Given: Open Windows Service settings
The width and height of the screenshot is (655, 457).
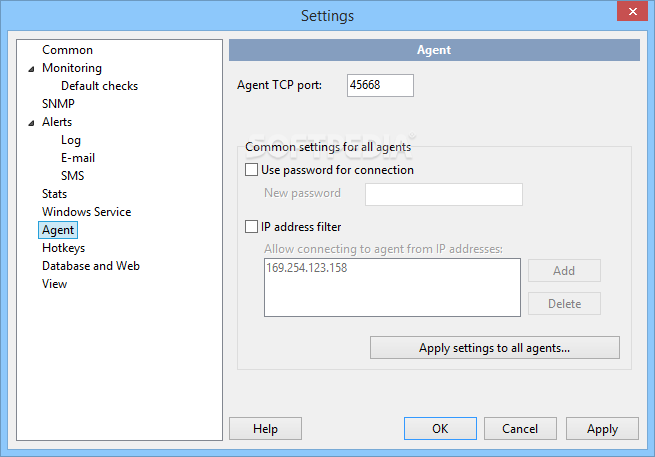Looking at the screenshot, I should point(86,212).
